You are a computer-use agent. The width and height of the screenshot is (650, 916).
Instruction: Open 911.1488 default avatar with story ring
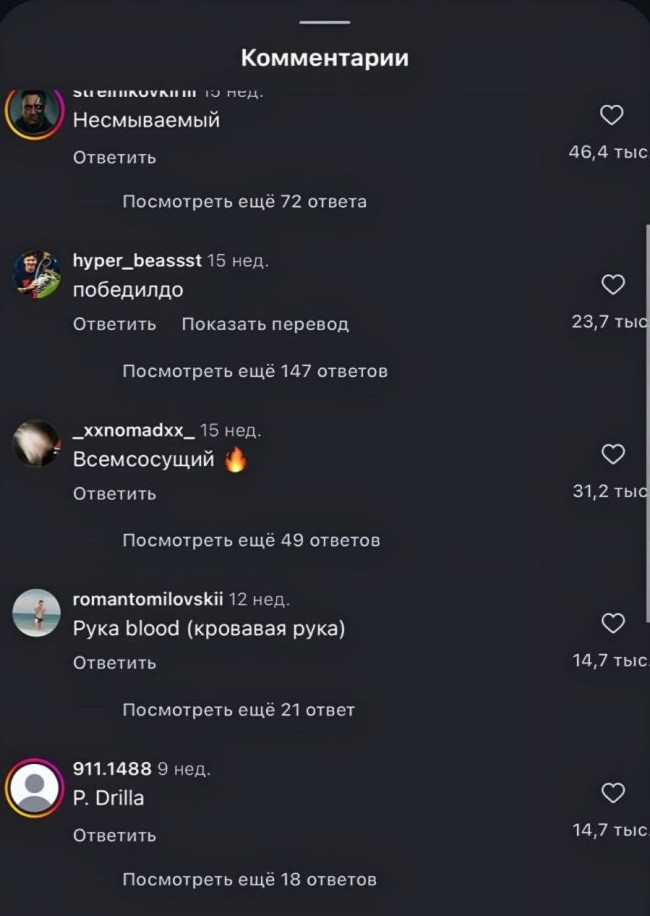[34, 788]
